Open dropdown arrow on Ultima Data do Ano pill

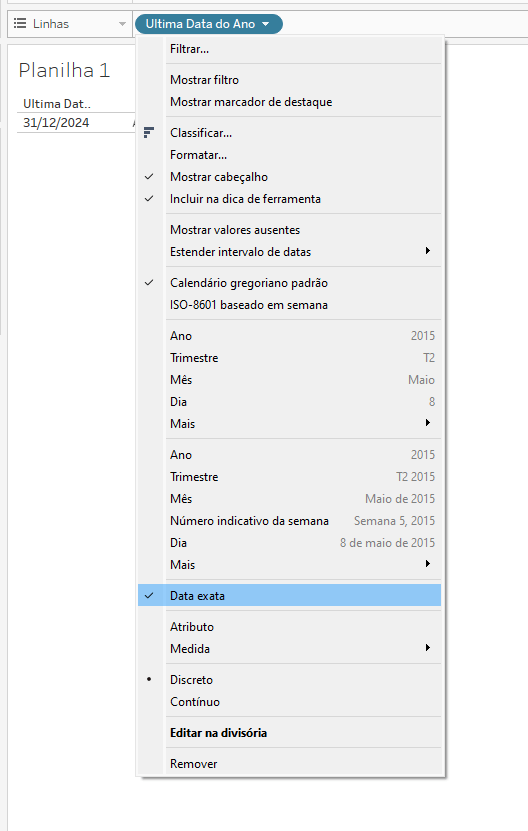click(x=266, y=24)
